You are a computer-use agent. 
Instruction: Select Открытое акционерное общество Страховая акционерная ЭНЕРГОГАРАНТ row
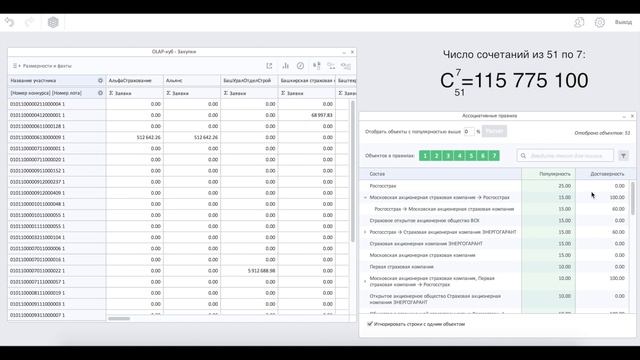coord(495,299)
